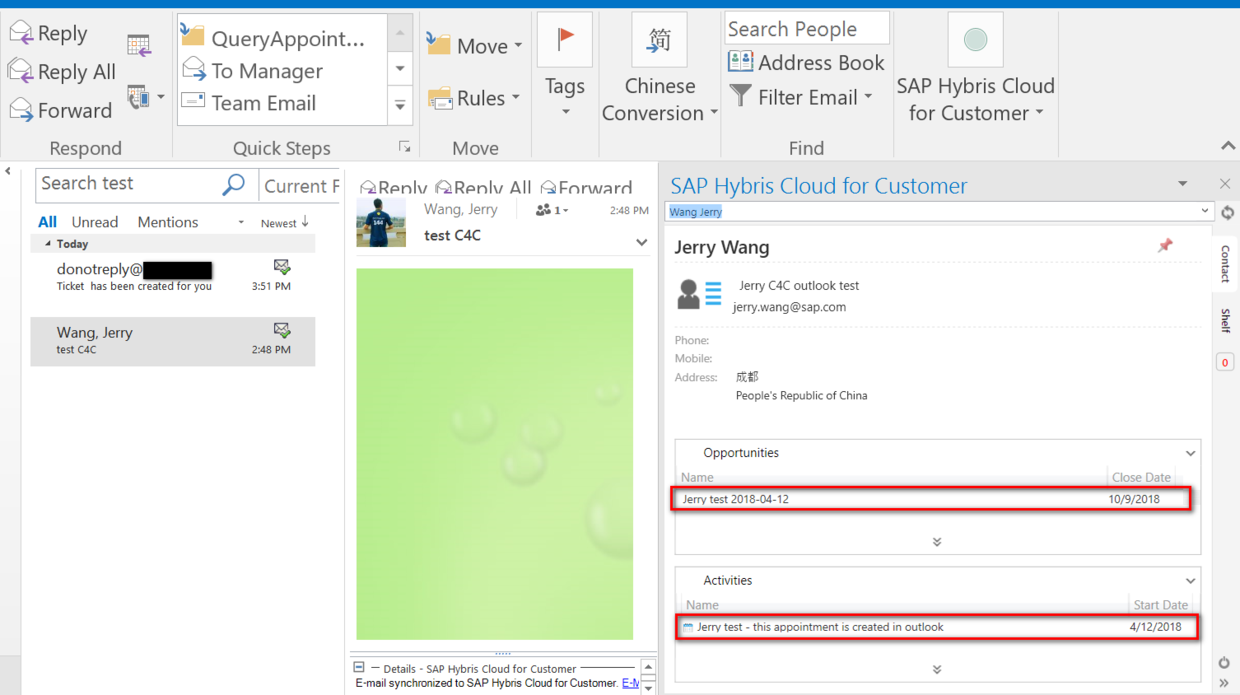Click the Search test mailbox field
Viewport: 1240px width, 695px height.
coord(128,184)
